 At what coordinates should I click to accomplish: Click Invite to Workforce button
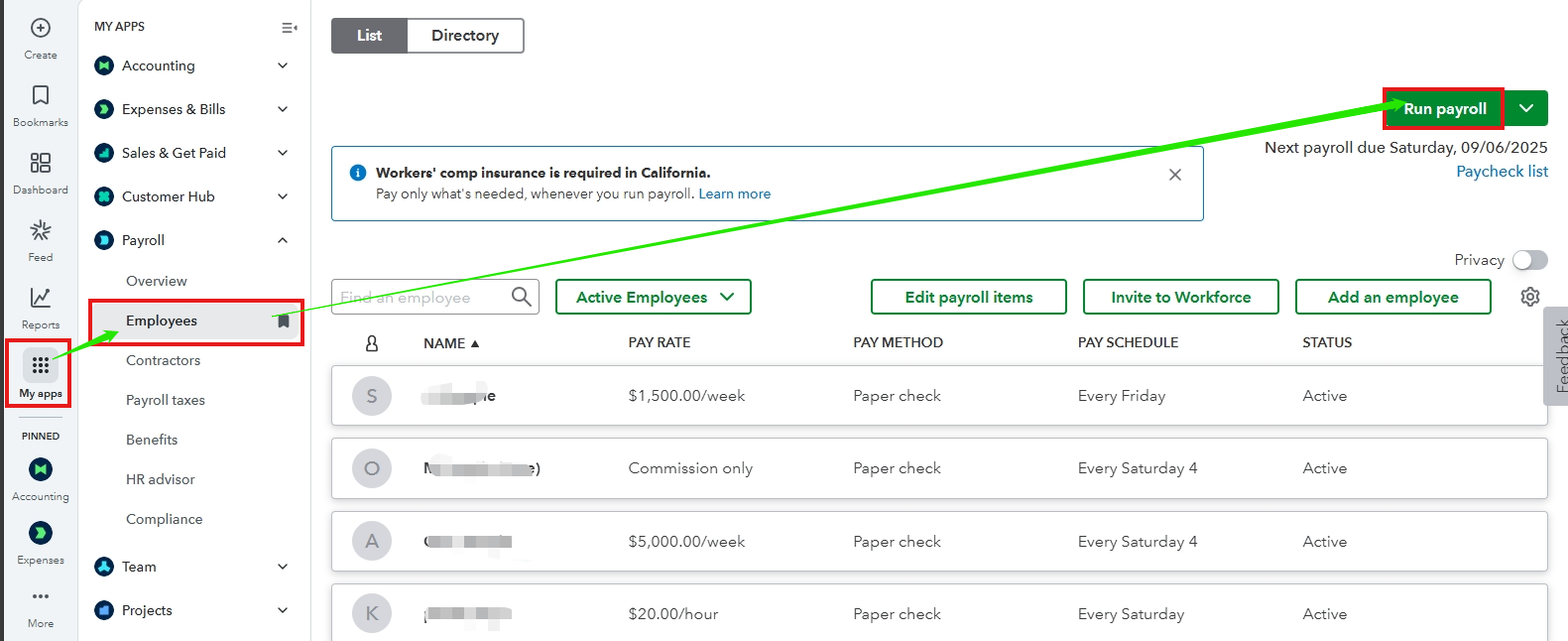click(1181, 297)
